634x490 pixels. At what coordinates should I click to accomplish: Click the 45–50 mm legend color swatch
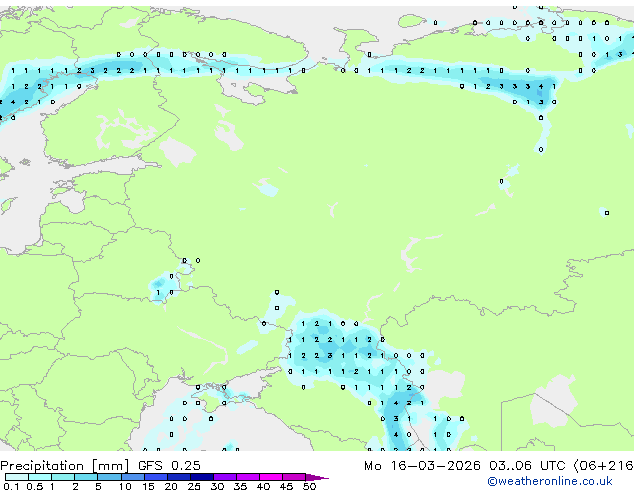tap(294, 477)
